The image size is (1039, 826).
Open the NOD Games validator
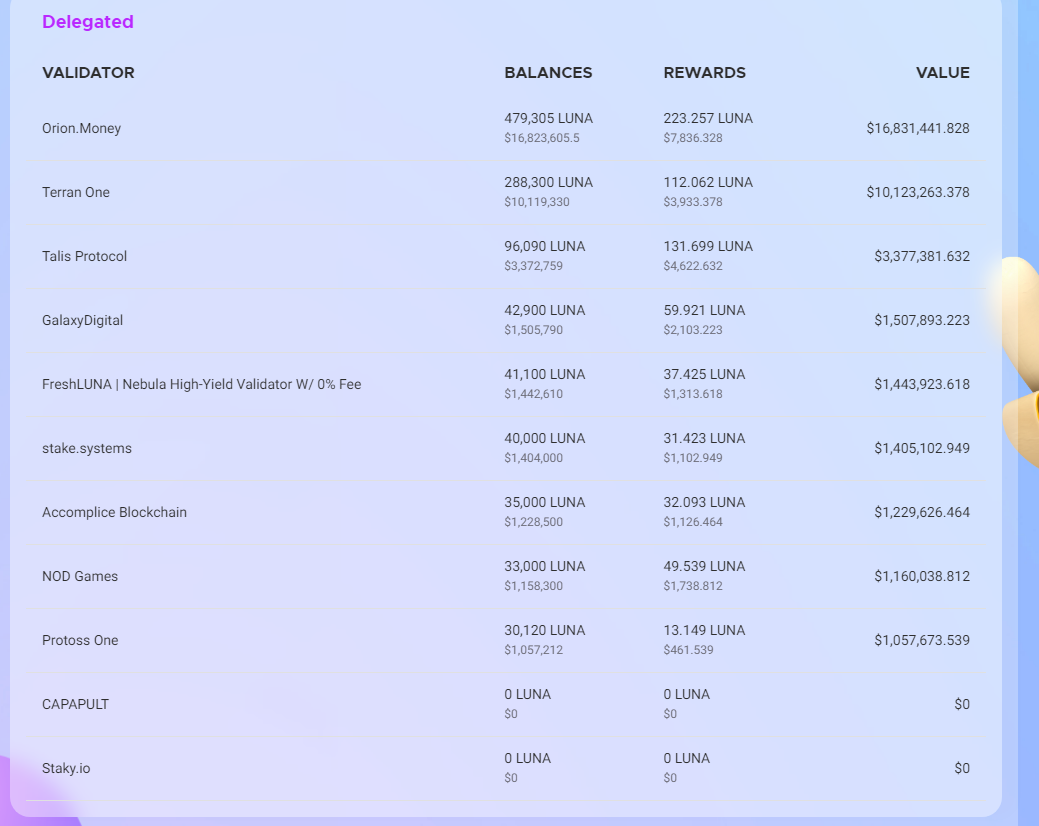point(80,576)
